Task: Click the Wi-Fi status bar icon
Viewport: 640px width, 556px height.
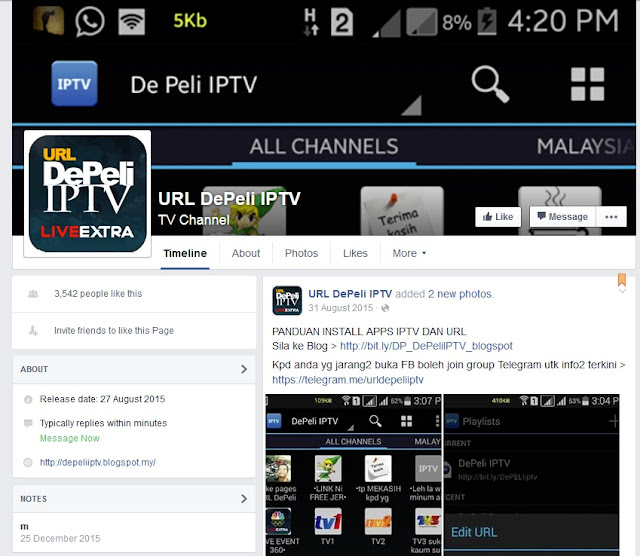Action: click(131, 22)
